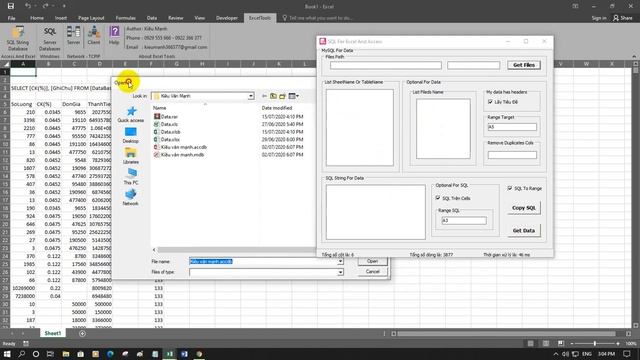
Task: Open the SQL String Database tool
Action: (18, 39)
